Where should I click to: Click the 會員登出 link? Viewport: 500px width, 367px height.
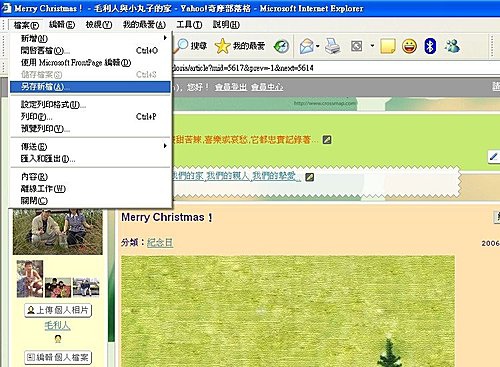[x=231, y=87]
